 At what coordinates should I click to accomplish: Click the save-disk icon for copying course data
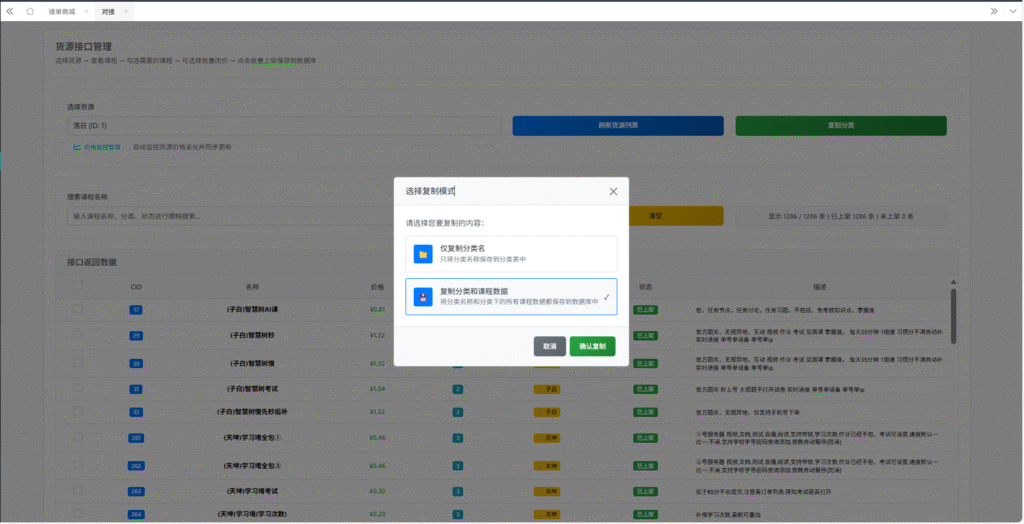pos(423,297)
